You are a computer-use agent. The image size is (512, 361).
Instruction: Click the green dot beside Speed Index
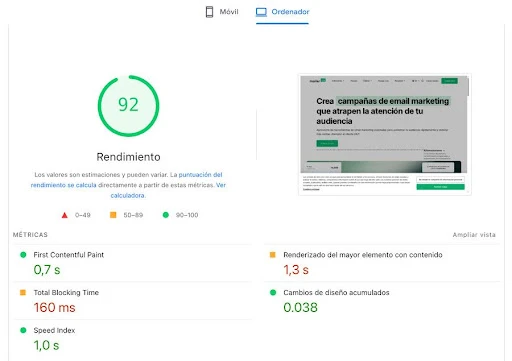click(23, 330)
